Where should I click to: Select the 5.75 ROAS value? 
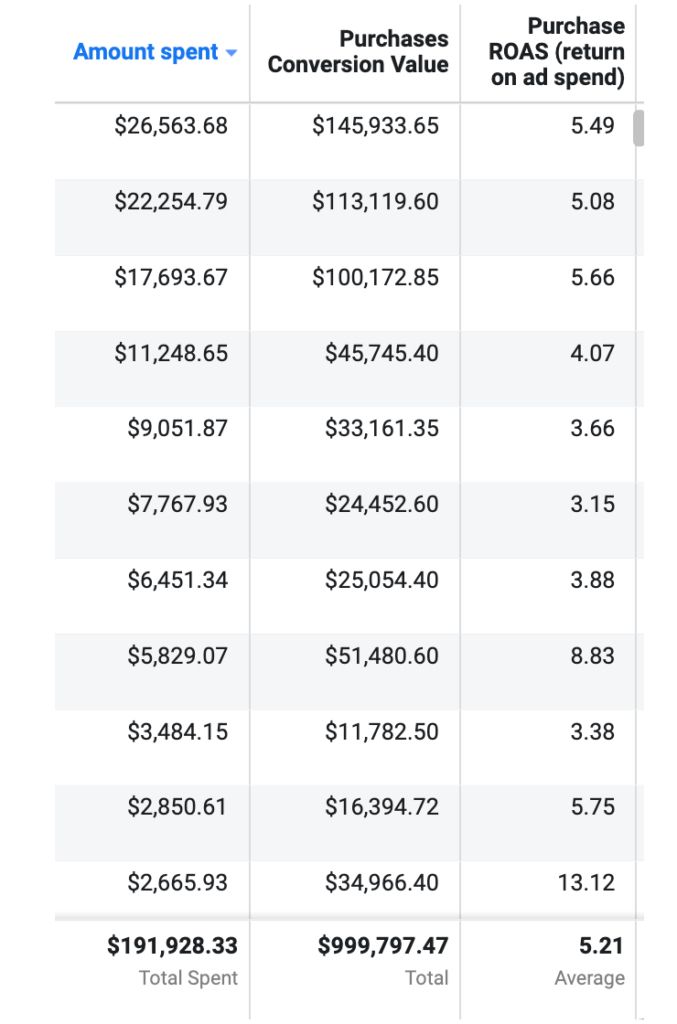[592, 807]
